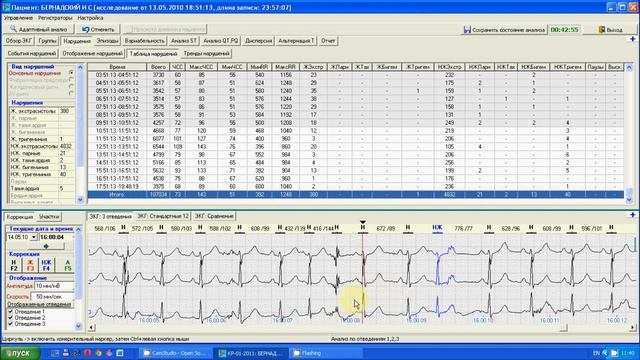Select the Основные нарушения radio button
640x360 pixels.
tap(71, 73)
